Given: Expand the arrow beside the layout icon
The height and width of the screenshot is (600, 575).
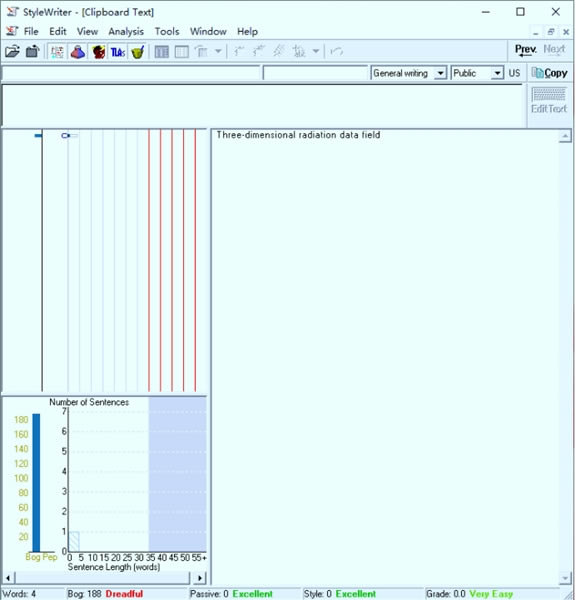Looking at the screenshot, I should (218, 51).
